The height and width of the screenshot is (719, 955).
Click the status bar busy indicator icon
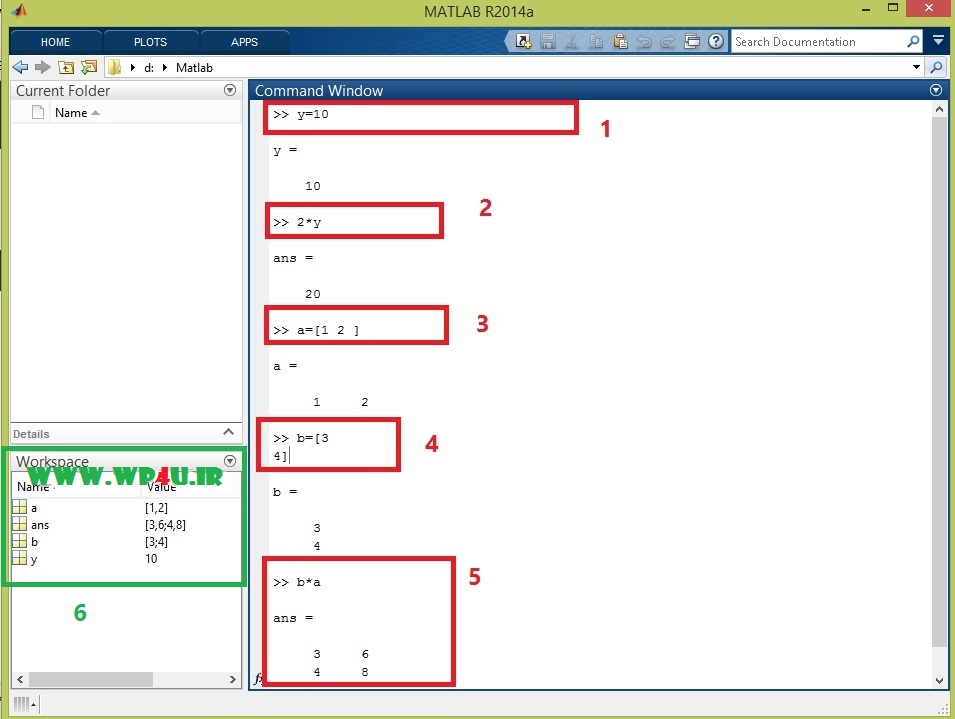pyautogui.click(x=24, y=704)
